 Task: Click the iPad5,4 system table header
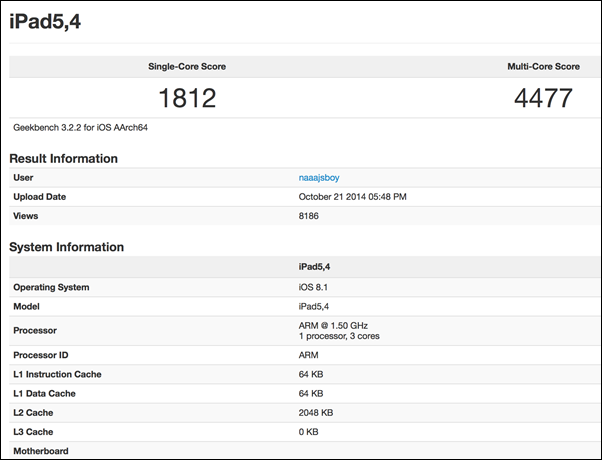tap(314, 267)
